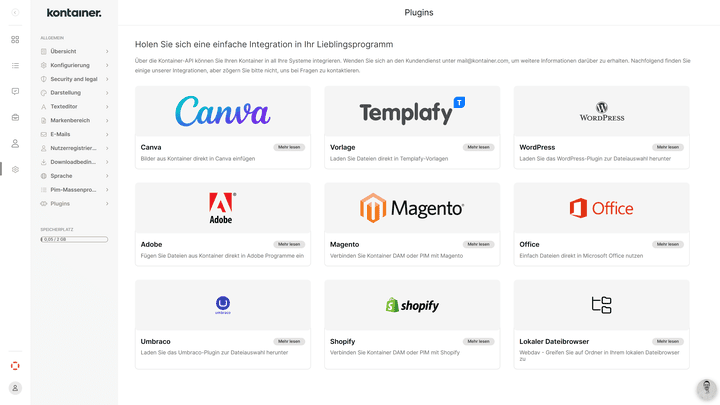Open the dashboard grid icon in left rail
This screenshot has height=405, width=720.
15,40
